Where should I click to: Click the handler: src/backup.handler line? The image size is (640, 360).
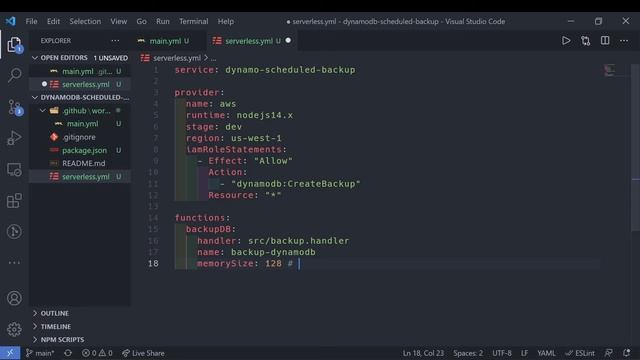pyautogui.click(x=273, y=241)
